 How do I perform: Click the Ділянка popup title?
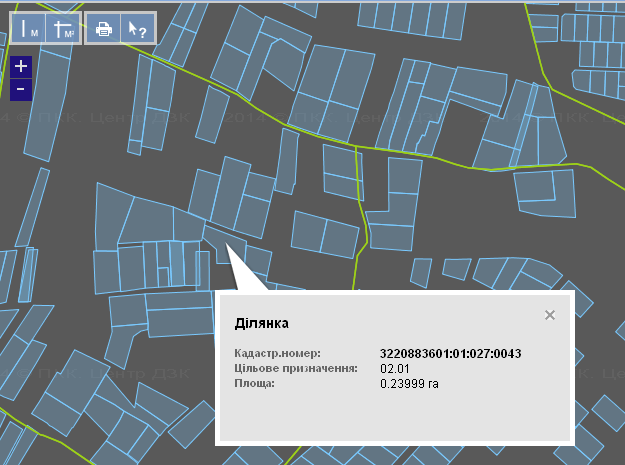262,324
